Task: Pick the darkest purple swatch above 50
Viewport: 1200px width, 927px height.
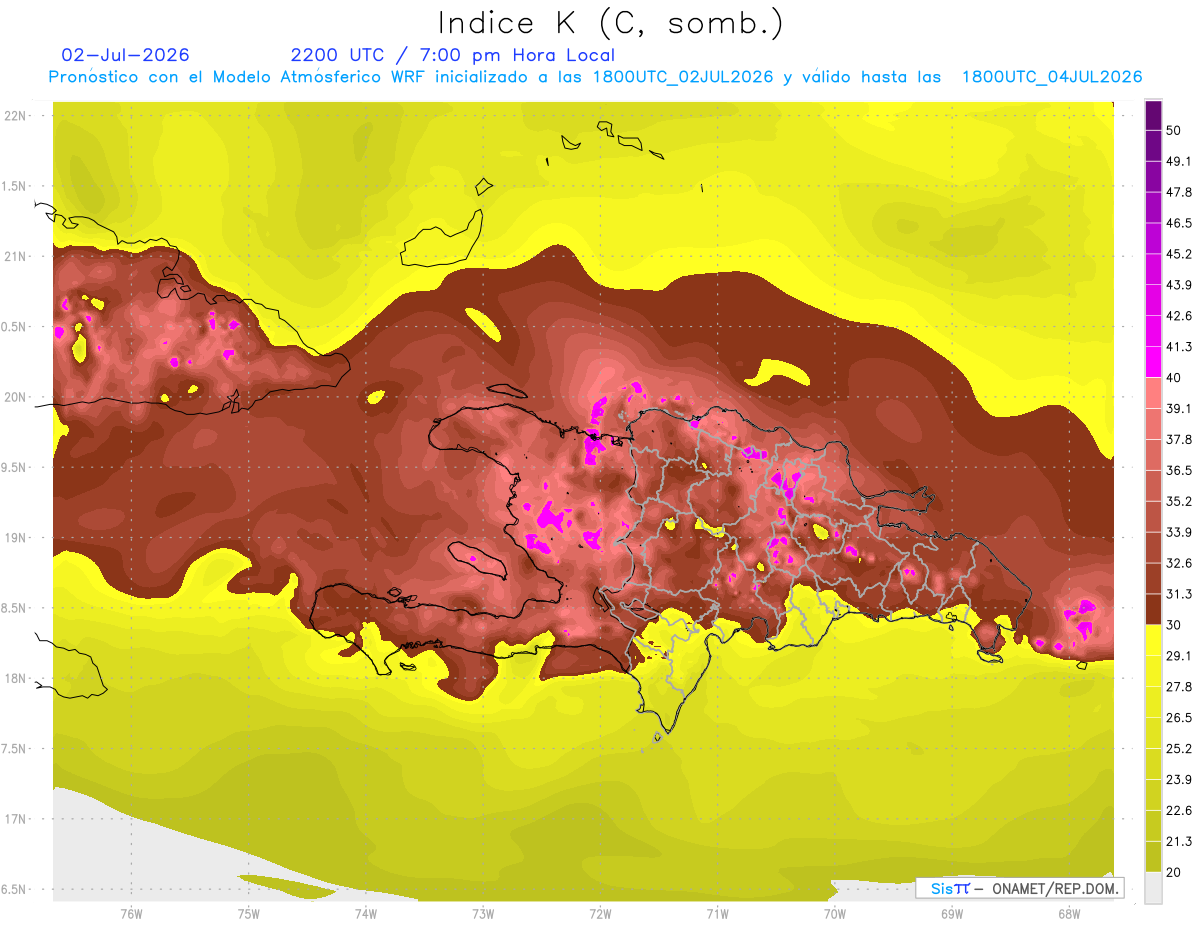Action: click(1153, 115)
